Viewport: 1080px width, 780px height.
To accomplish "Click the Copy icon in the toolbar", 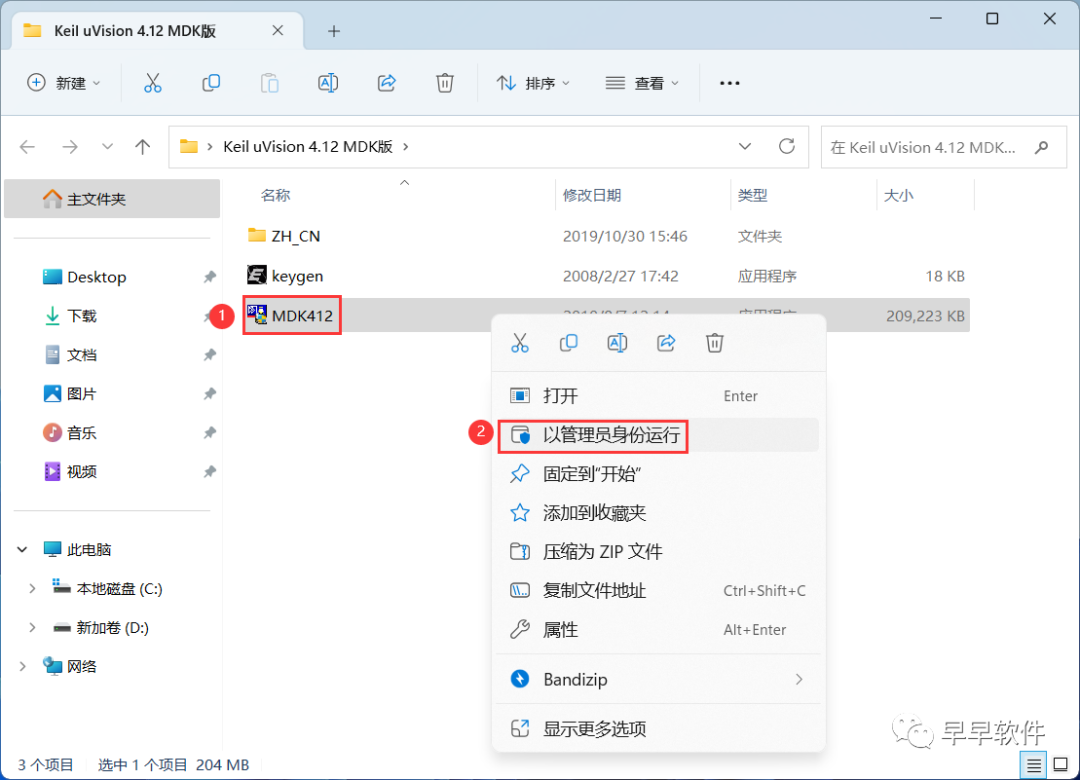I will [x=211, y=83].
